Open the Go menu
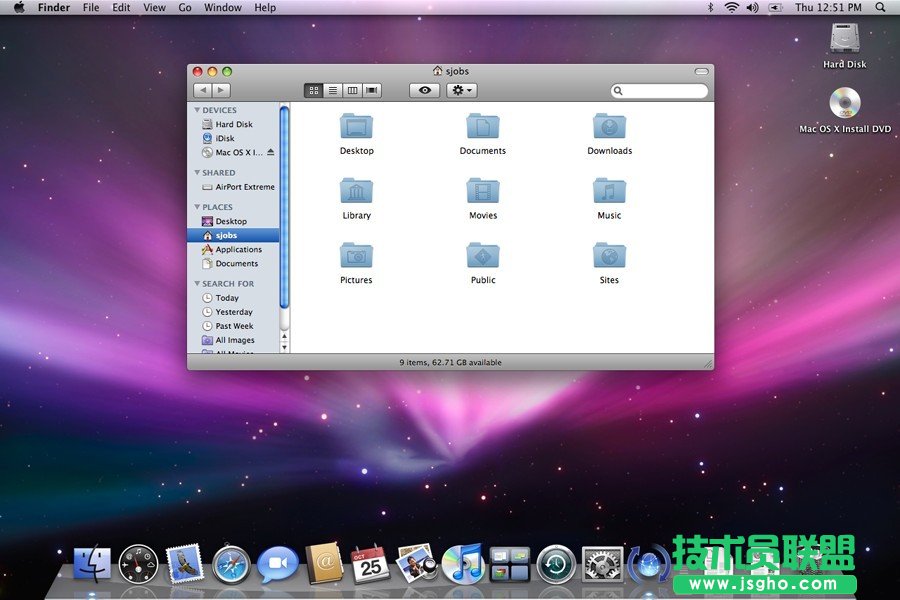 click(185, 7)
